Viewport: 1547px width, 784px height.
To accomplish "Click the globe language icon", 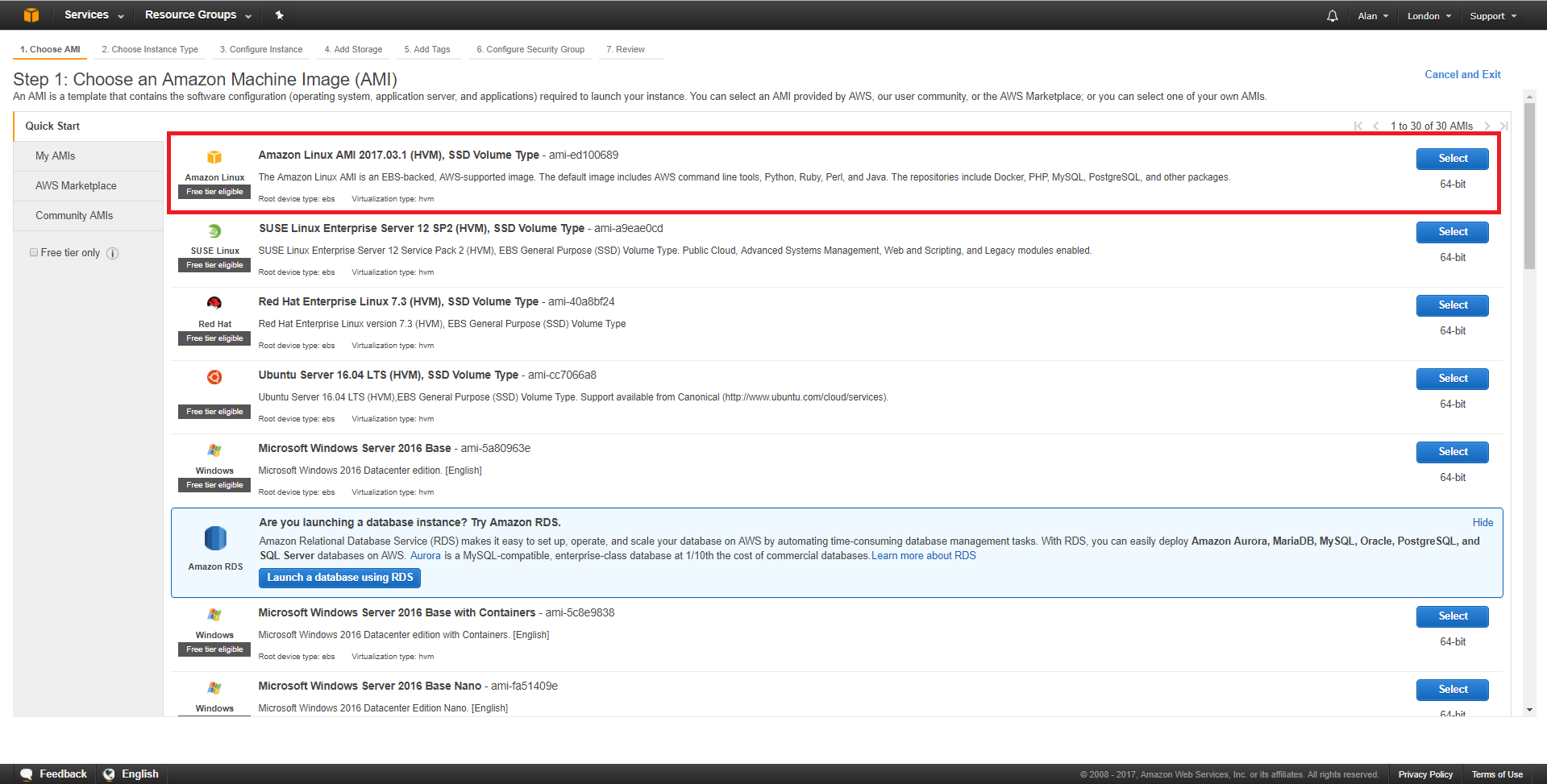I will tap(109, 774).
